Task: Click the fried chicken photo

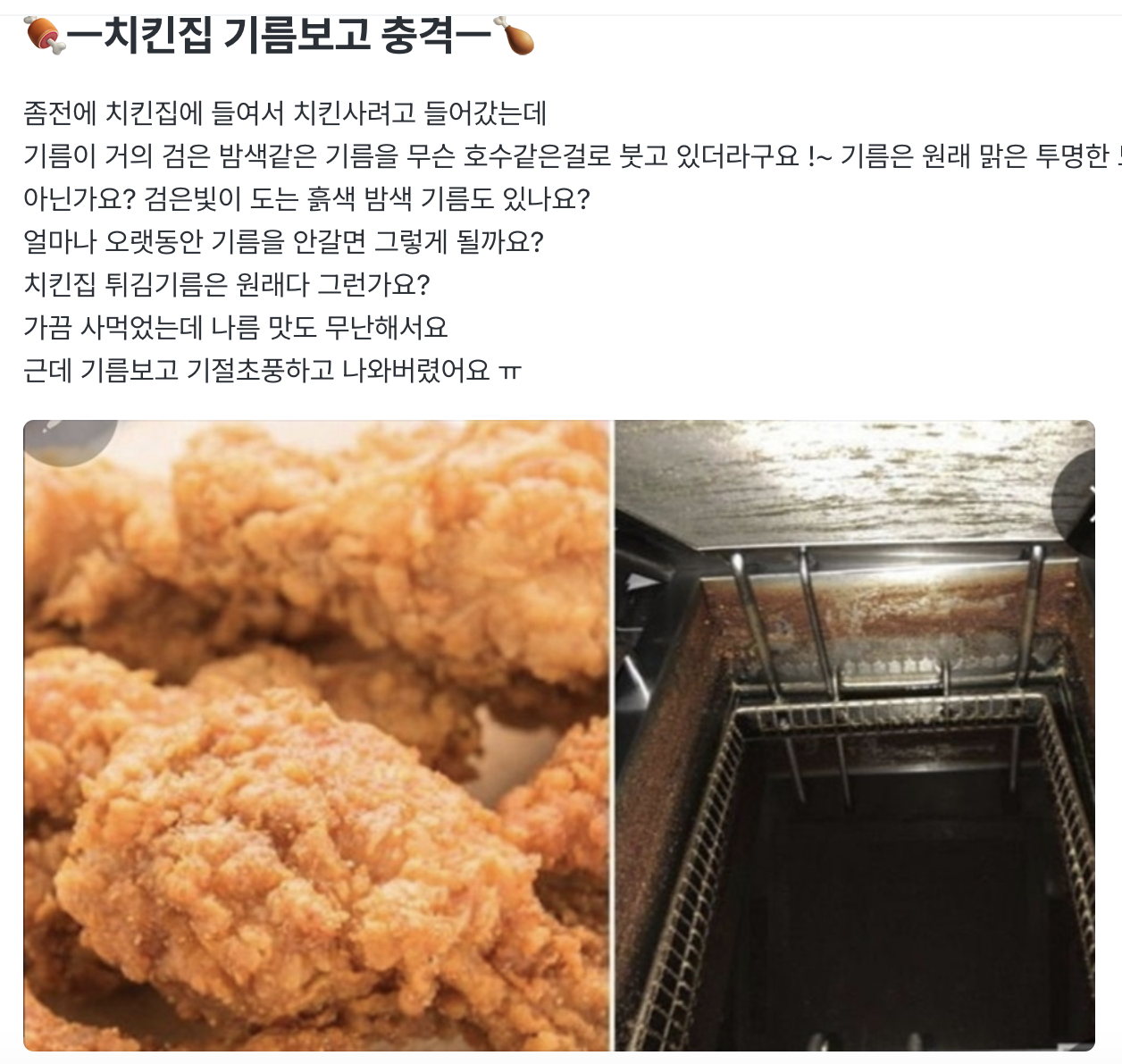Action: coord(317,735)
